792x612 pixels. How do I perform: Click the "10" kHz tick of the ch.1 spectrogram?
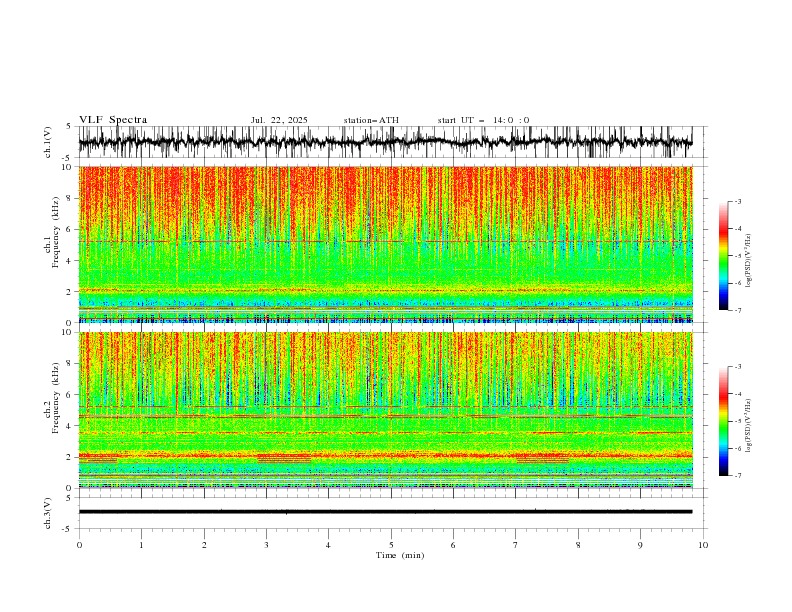(x=68, y=167)
